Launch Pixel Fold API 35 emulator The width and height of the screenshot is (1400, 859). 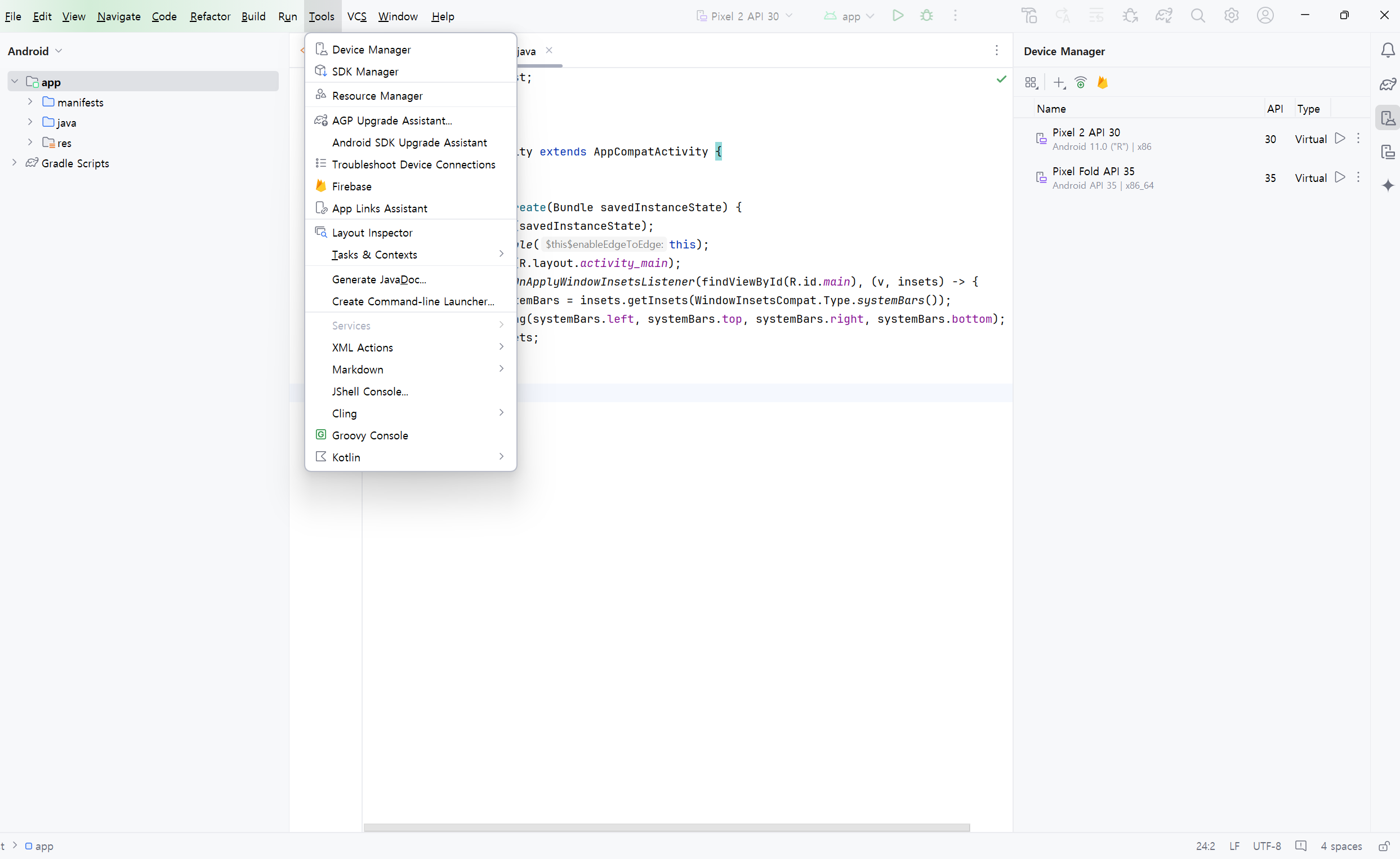click(1340, 177)
